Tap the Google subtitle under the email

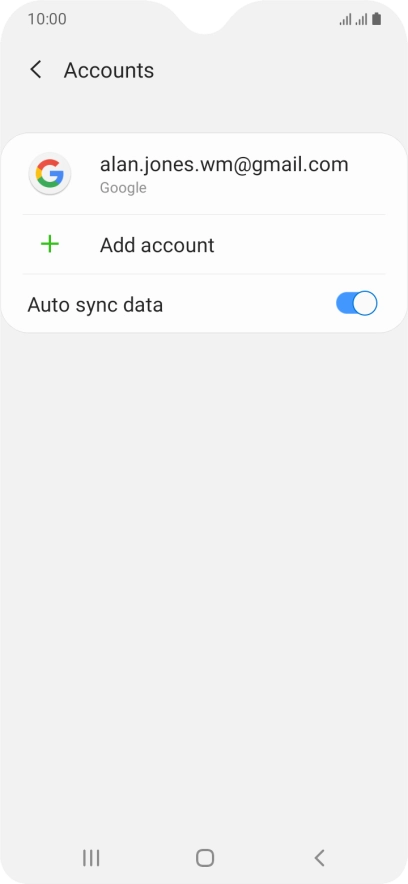coord(123,188)
